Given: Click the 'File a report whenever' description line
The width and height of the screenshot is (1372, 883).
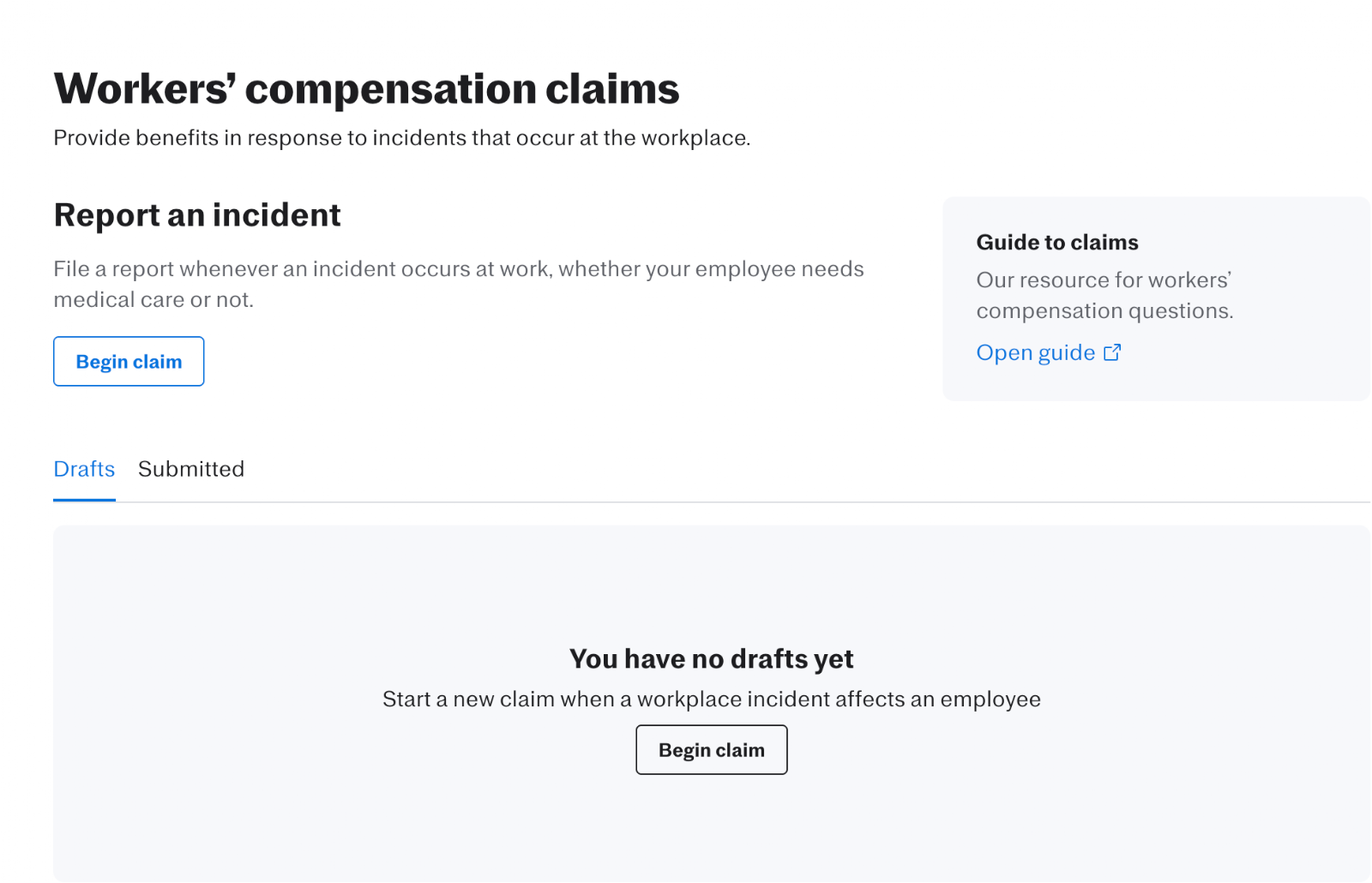Looking at the screenshot, I should pyautogui.click(x=458, y=269).
